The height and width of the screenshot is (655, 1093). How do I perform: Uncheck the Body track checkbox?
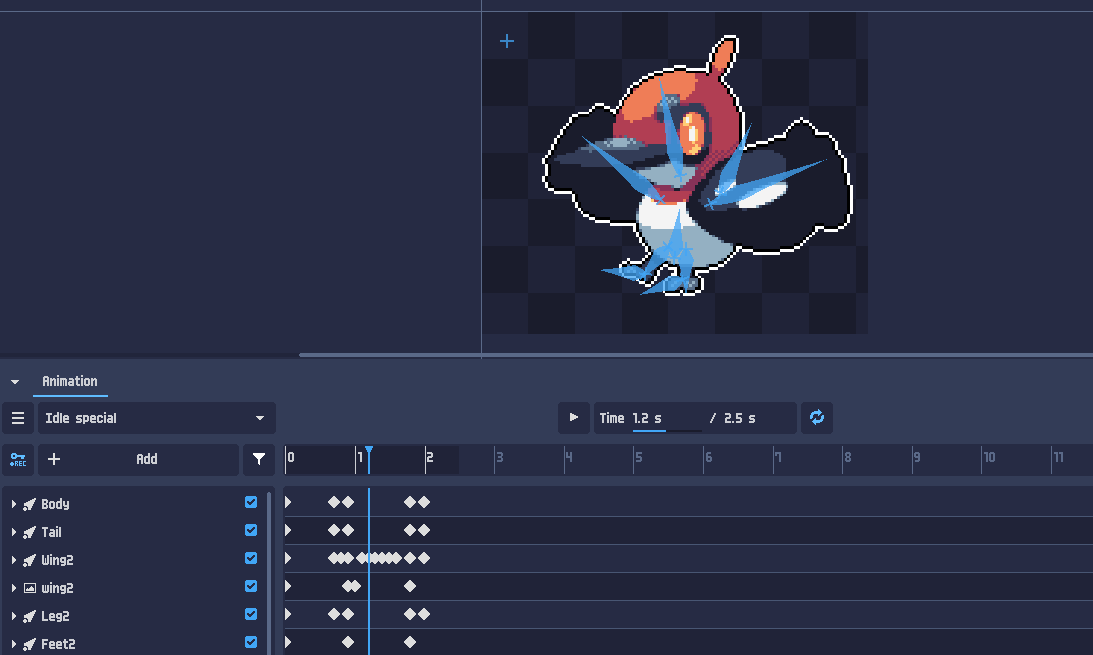click(x=251, y=502)
